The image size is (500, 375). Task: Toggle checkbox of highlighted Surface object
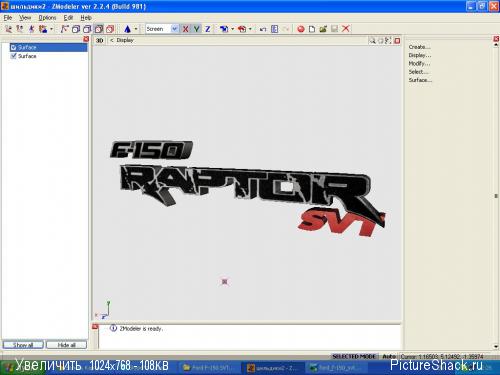(x=13, y=47)
